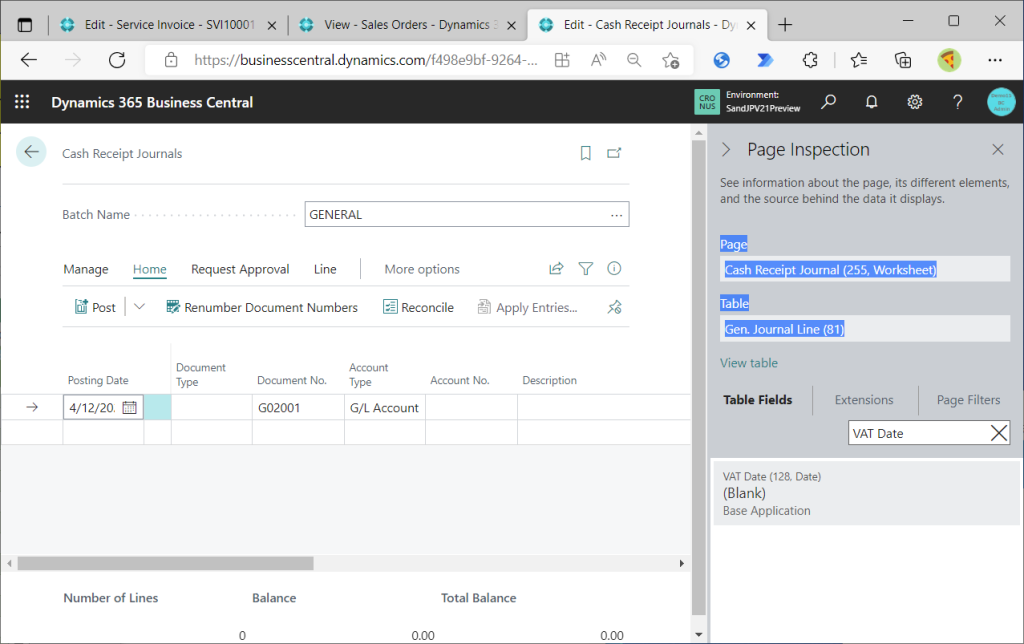Click the View table link
The width and height of the screenshot is (1024, 644).
pos(748,363)
